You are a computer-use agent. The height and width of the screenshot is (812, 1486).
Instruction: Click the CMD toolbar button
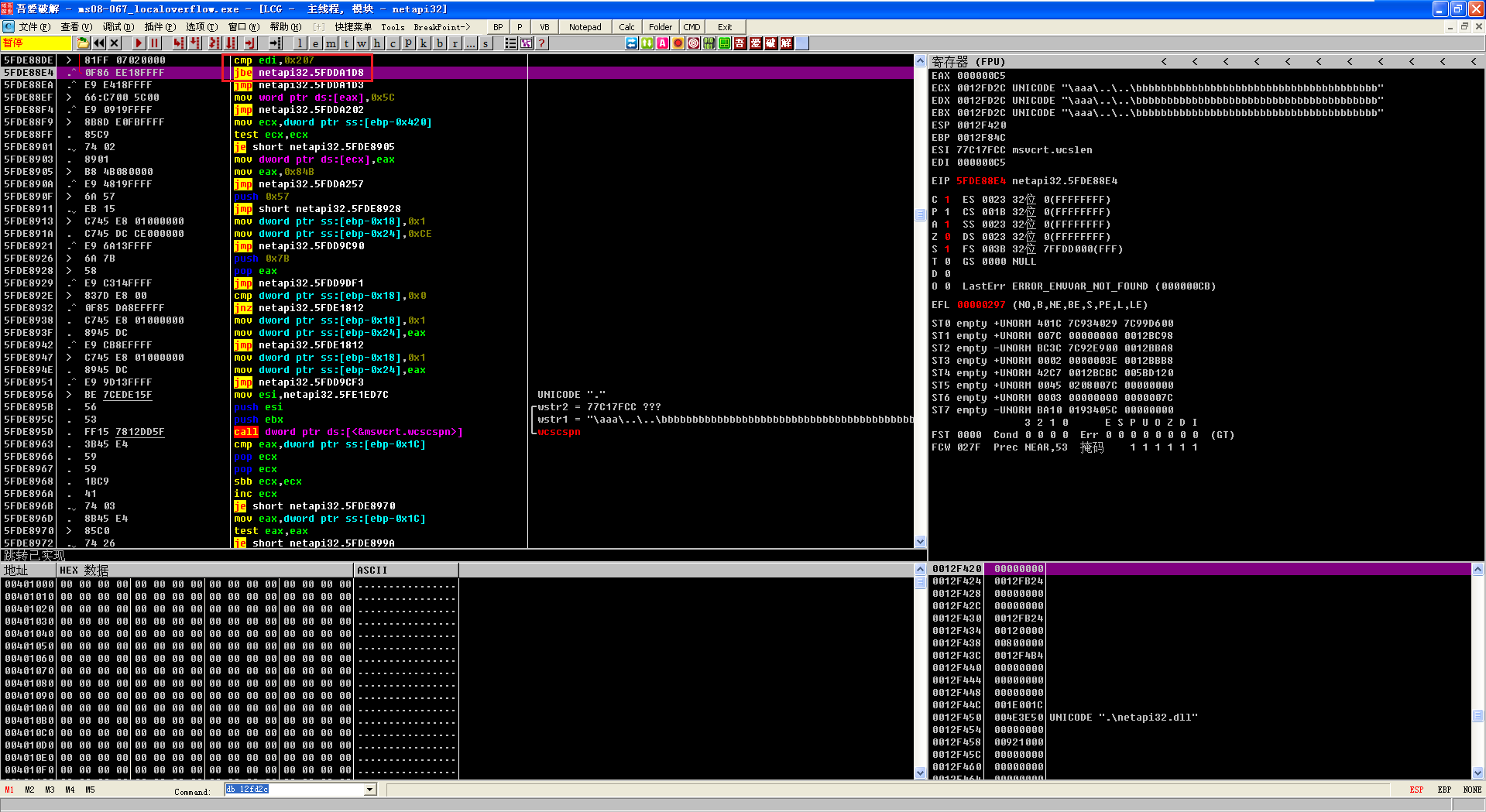(692, 27)
